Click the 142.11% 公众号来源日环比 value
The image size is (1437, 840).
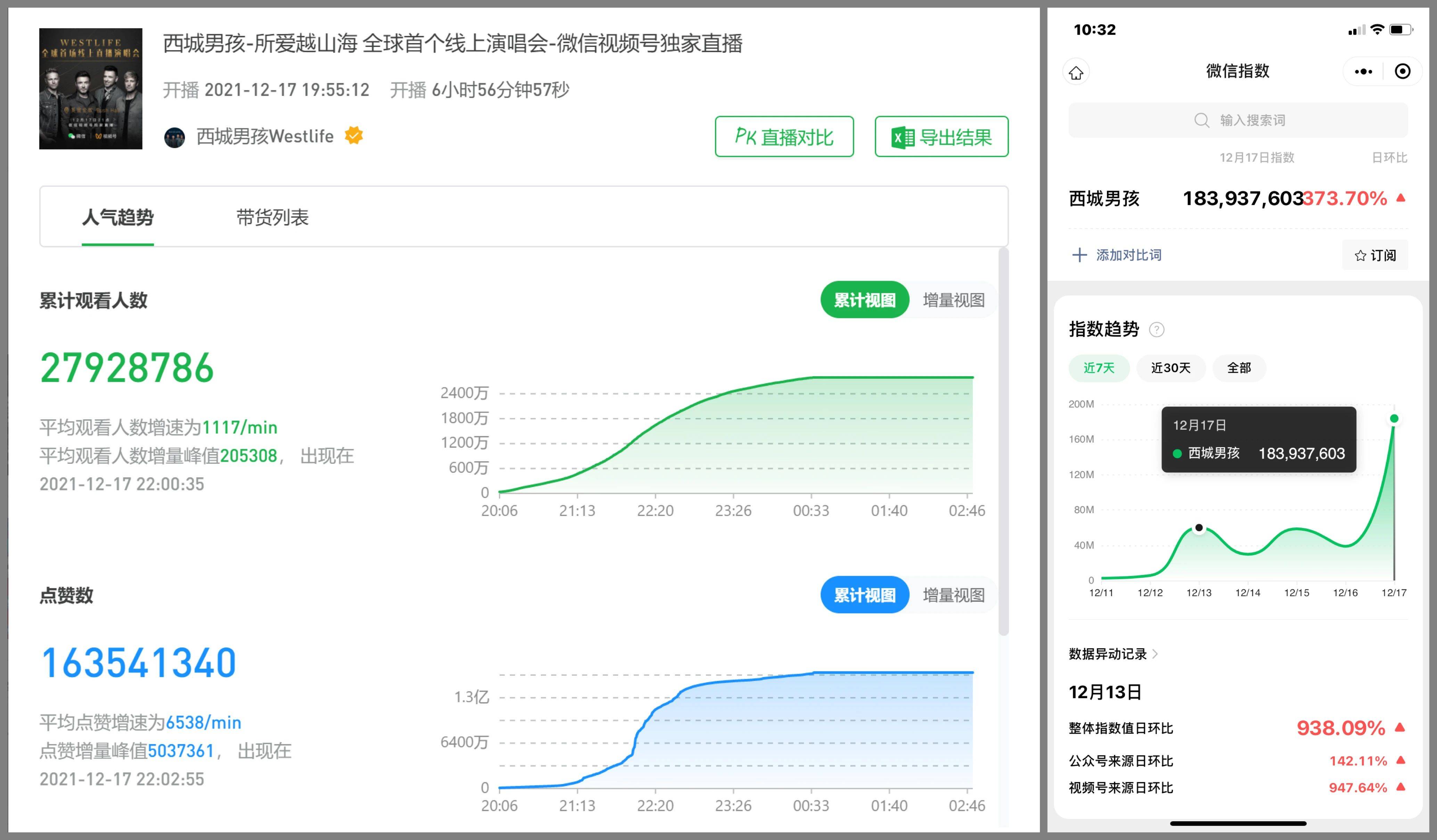pos(1358,761)
